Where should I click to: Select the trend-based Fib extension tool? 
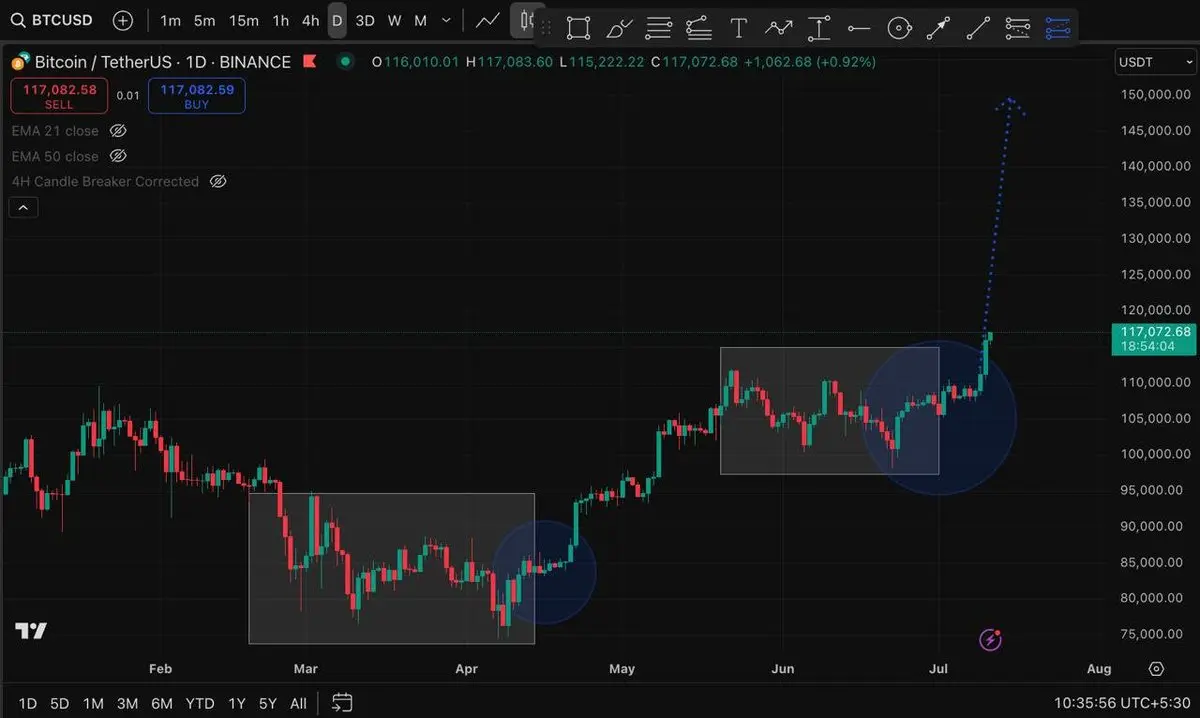[x=698, y=29]
